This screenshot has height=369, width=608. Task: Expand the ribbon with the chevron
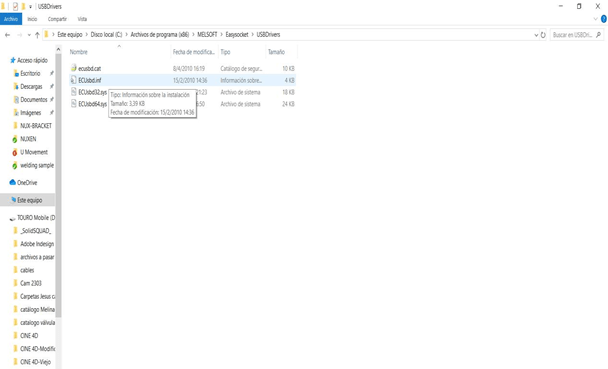(596, 19)
